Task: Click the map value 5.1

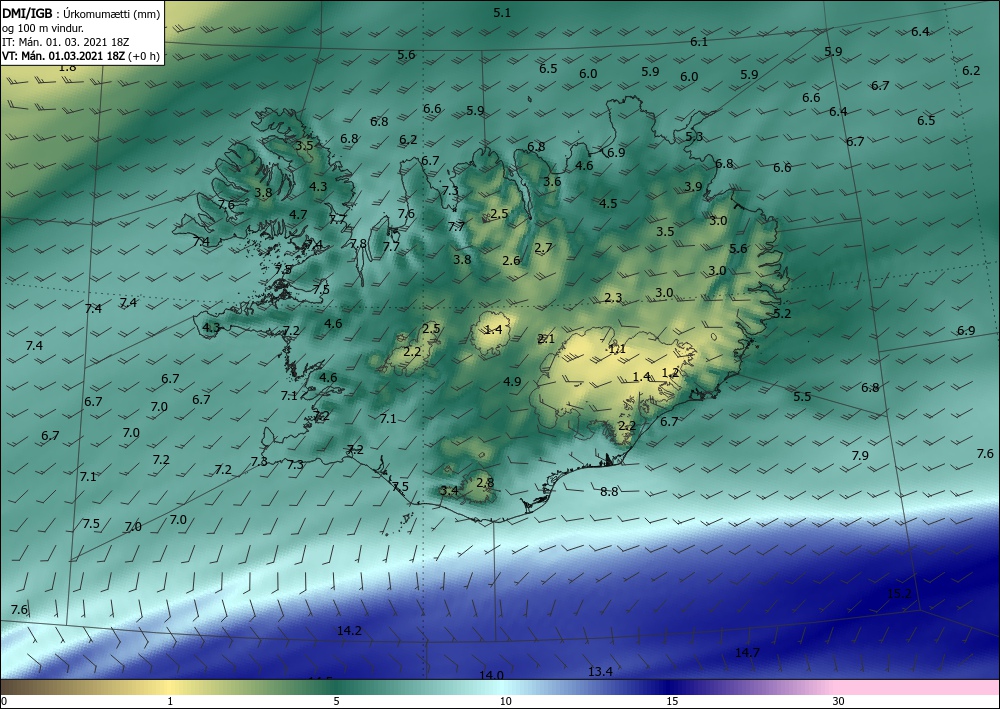Action: [503, 12]
